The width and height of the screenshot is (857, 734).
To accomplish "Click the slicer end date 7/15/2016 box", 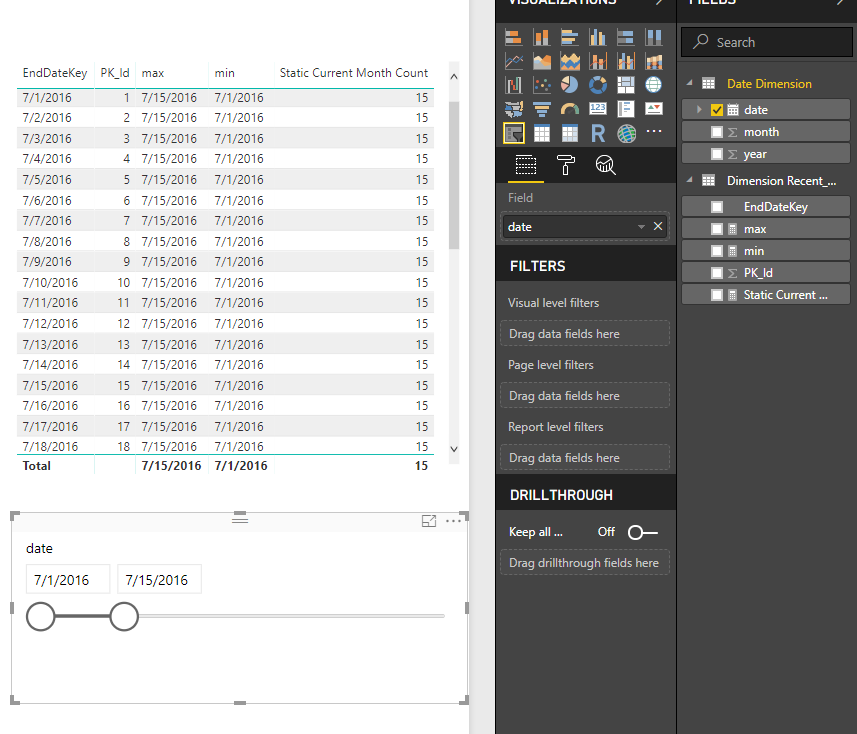I will tap(159, 579).
